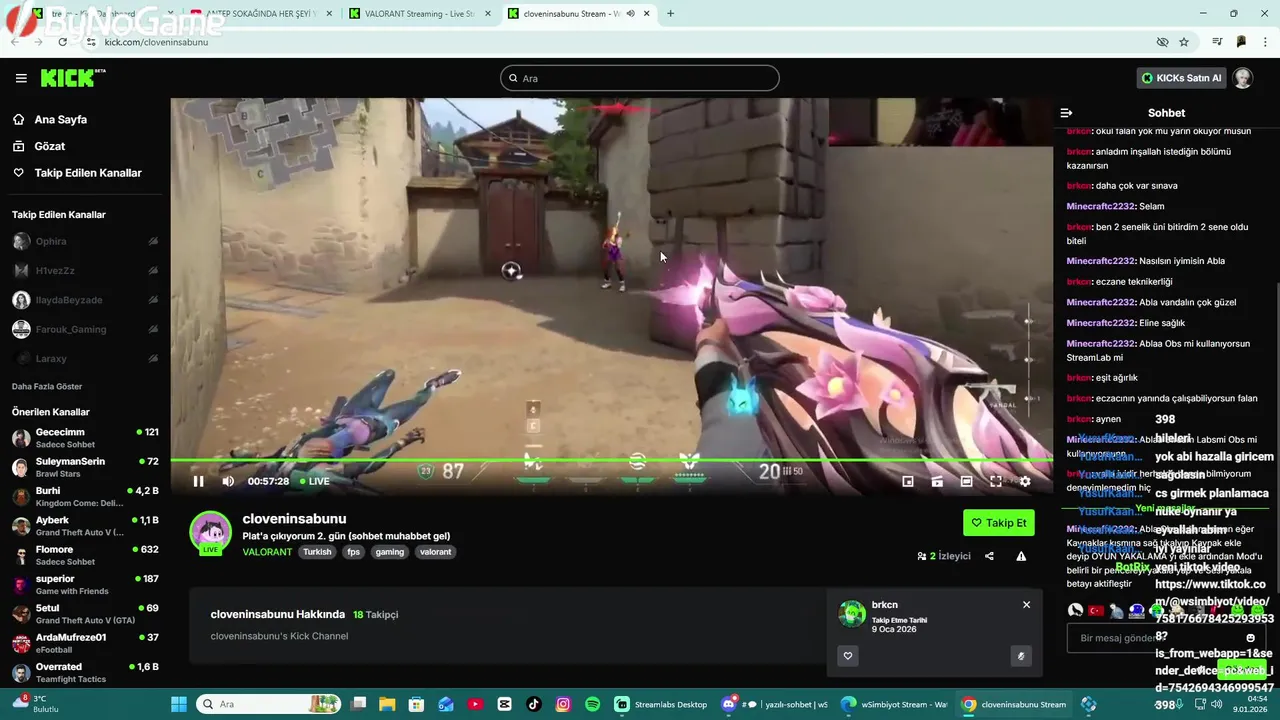Open TikTok from the taskbar
The image size is (1280, 720).
tap(534, 704)
